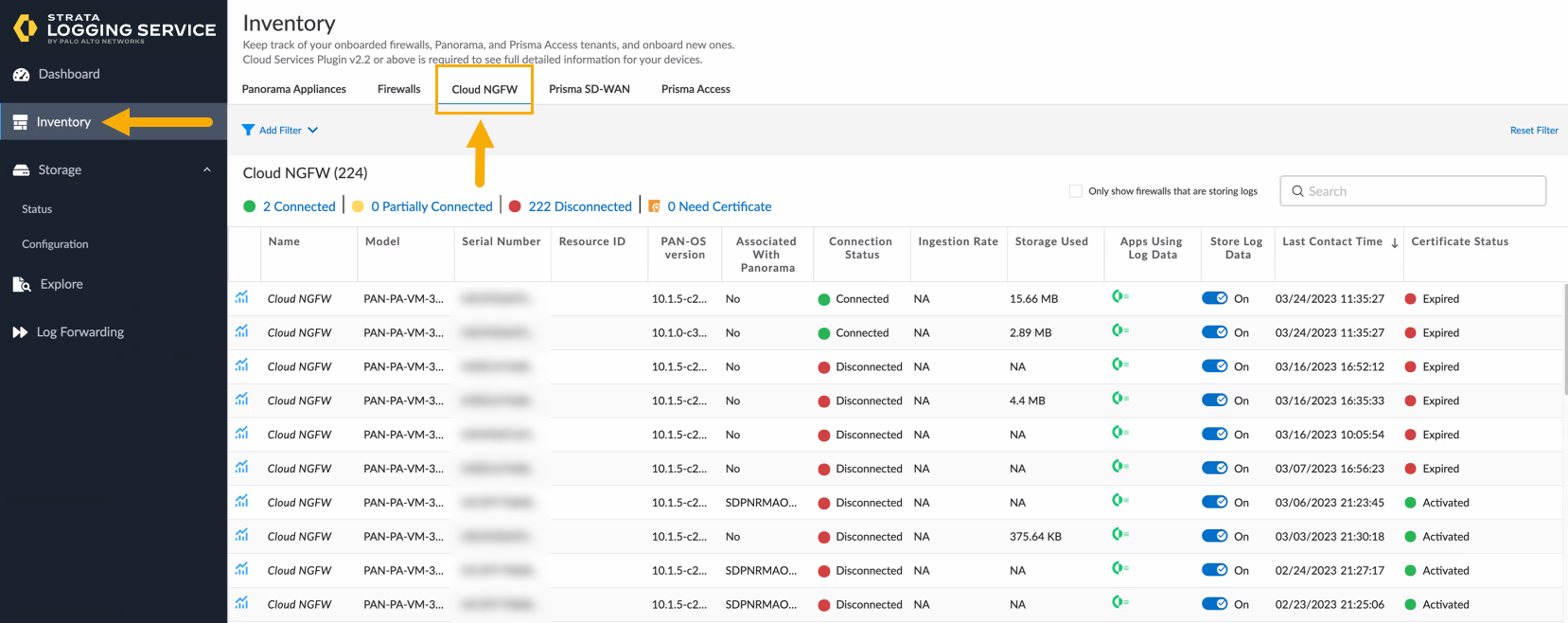The image size is (1568, 623).
Task: Click the Dashboard gauge icon in sidebar
Action: coord(21,75)
